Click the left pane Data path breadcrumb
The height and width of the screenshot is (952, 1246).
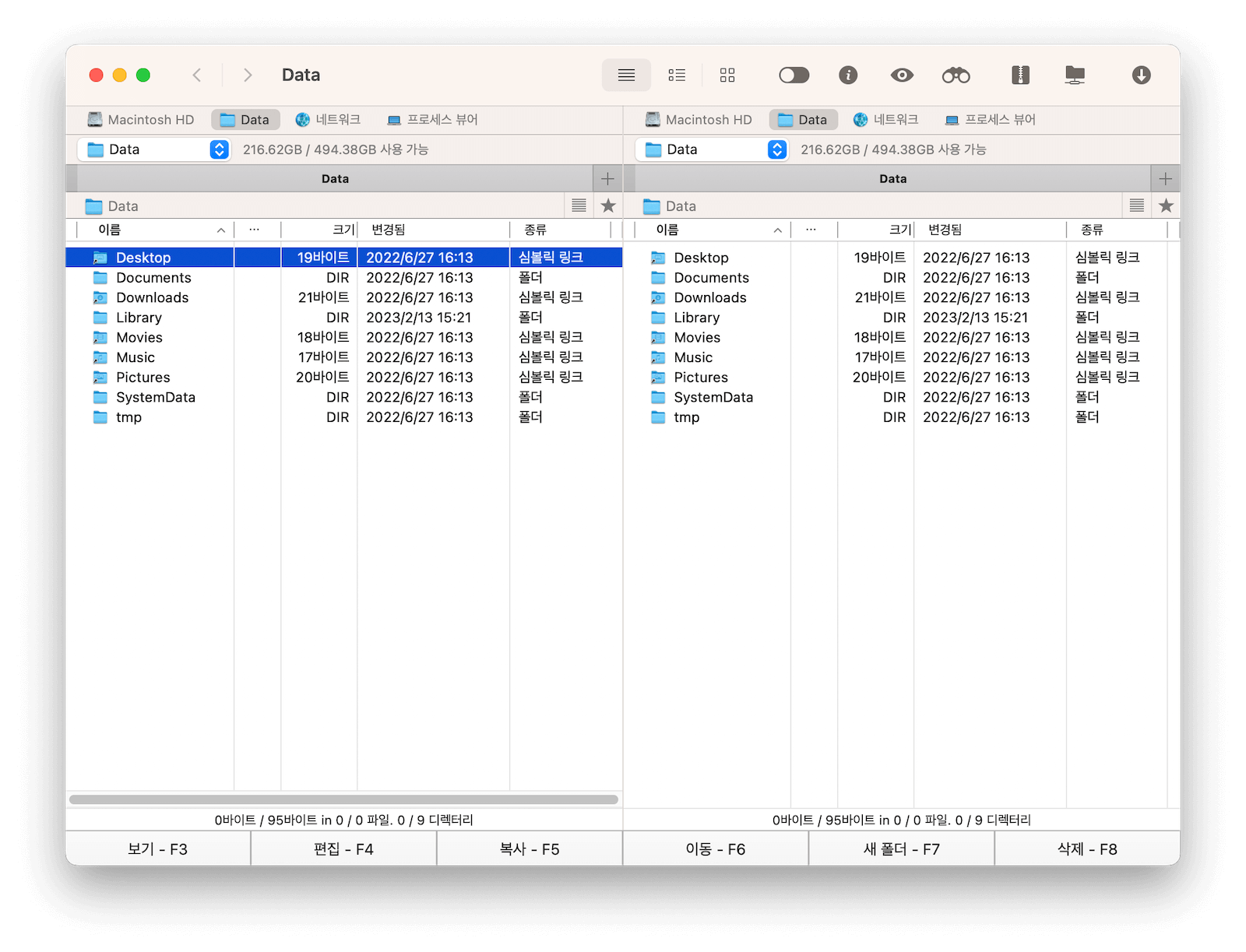112,206
